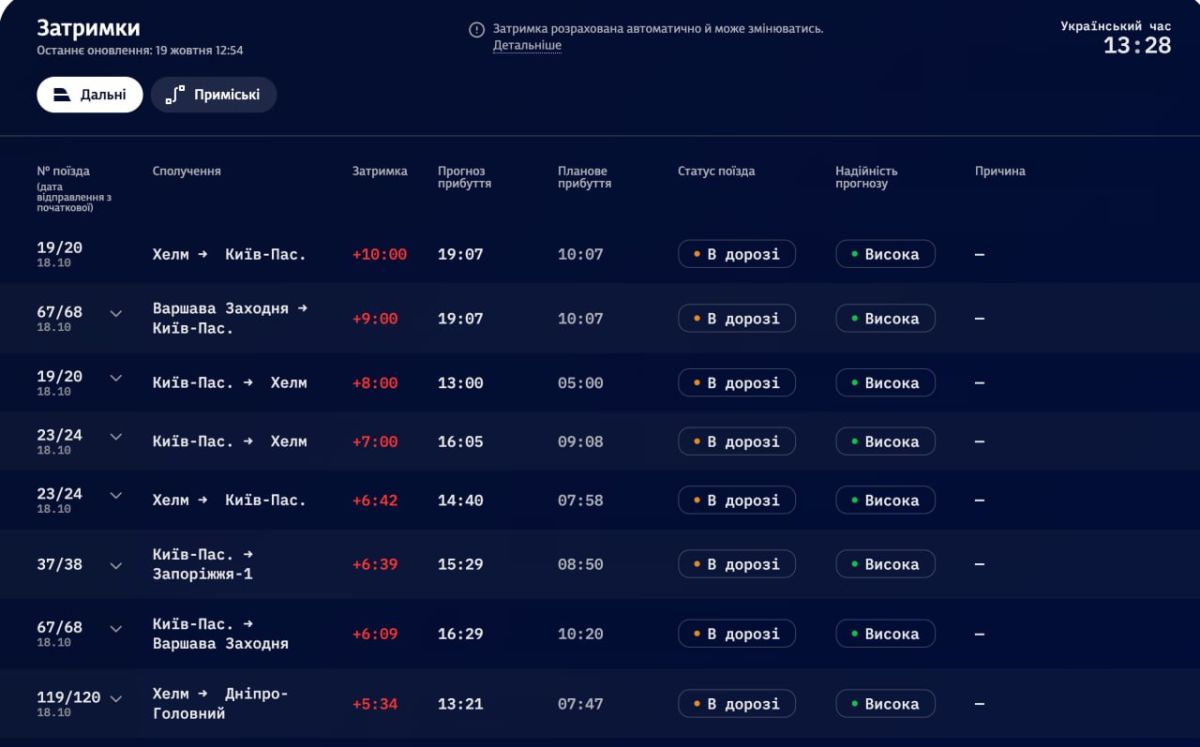Click the +5:34 delay value
This screenshot has width=1200, height=747.
click(x=375, y=704)
